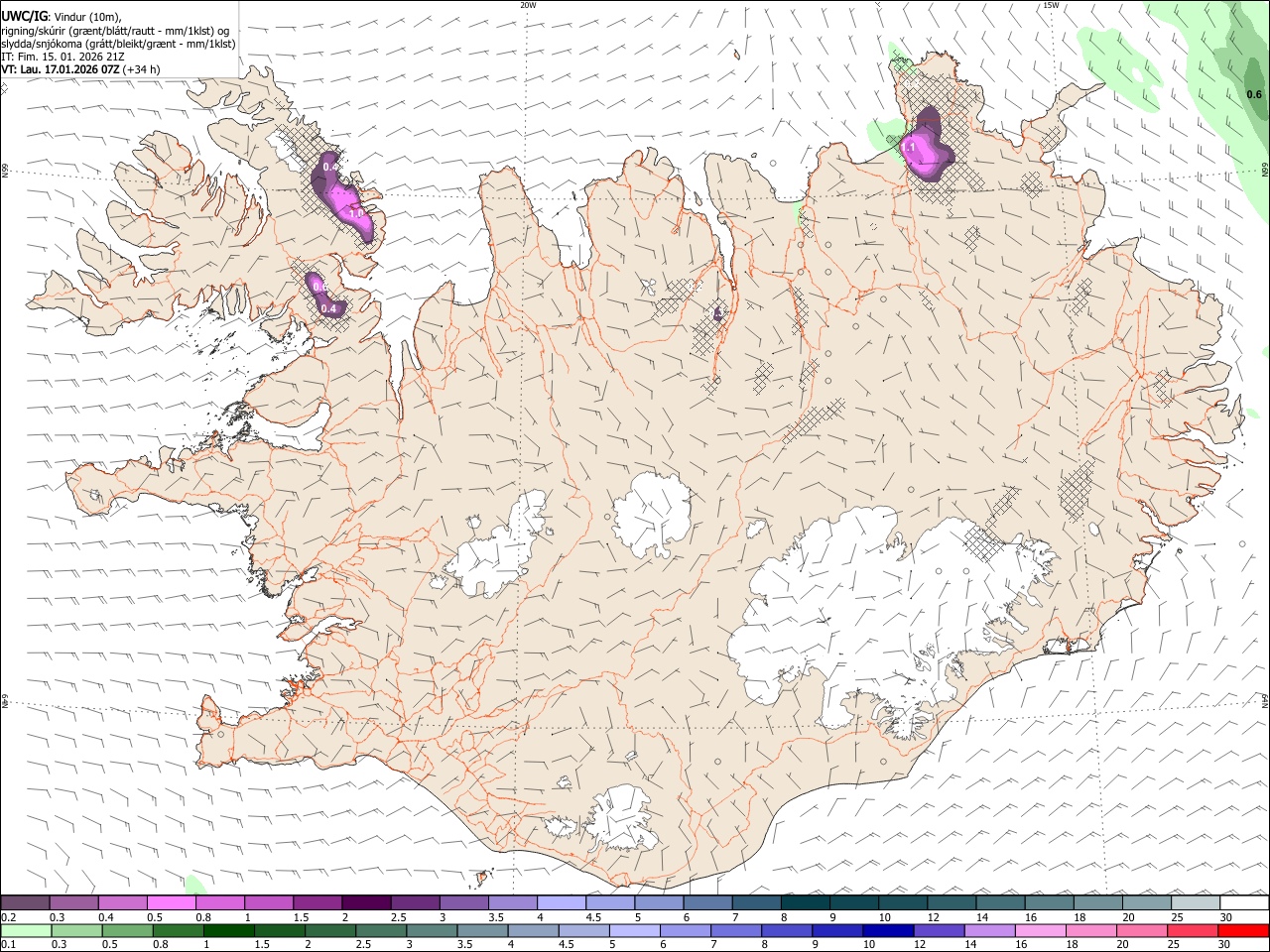Select the light lavender top-row swatch for 4
Viewport: 1270px width, 952px height.
tap(562, 902)
